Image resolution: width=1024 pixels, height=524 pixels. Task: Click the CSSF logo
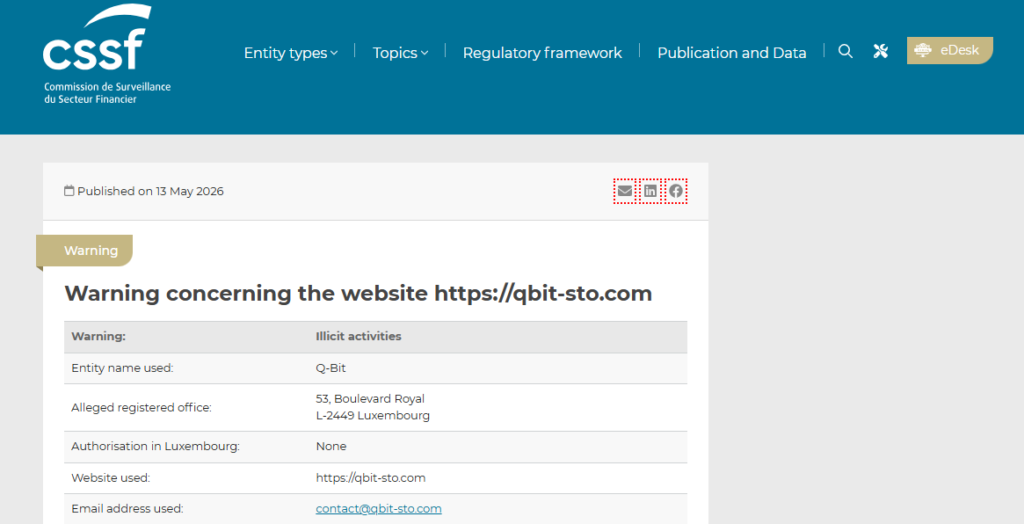pyautogui.click(x=106, y=54)
